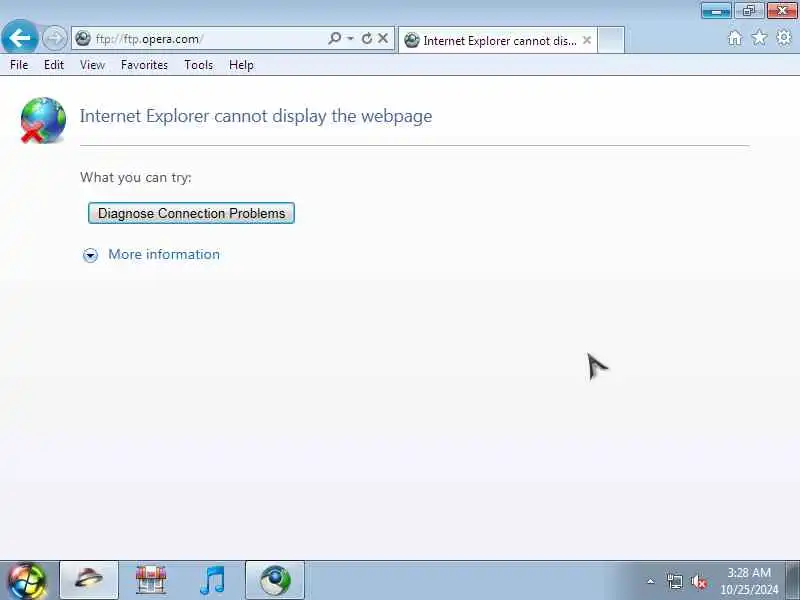Stop loading with the address bar X
The width and height of the screenshot is (800, 600).
pos(383,38)
